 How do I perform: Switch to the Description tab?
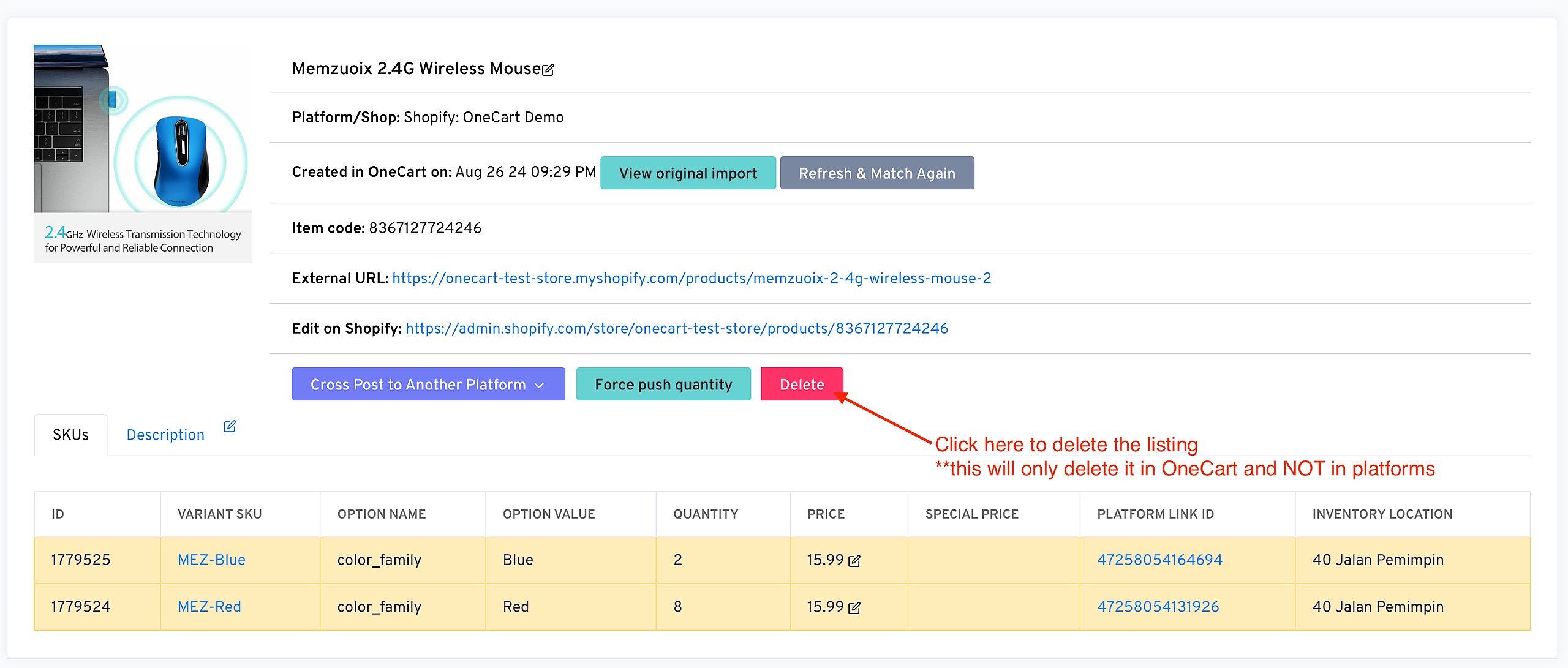coord(165,435)
